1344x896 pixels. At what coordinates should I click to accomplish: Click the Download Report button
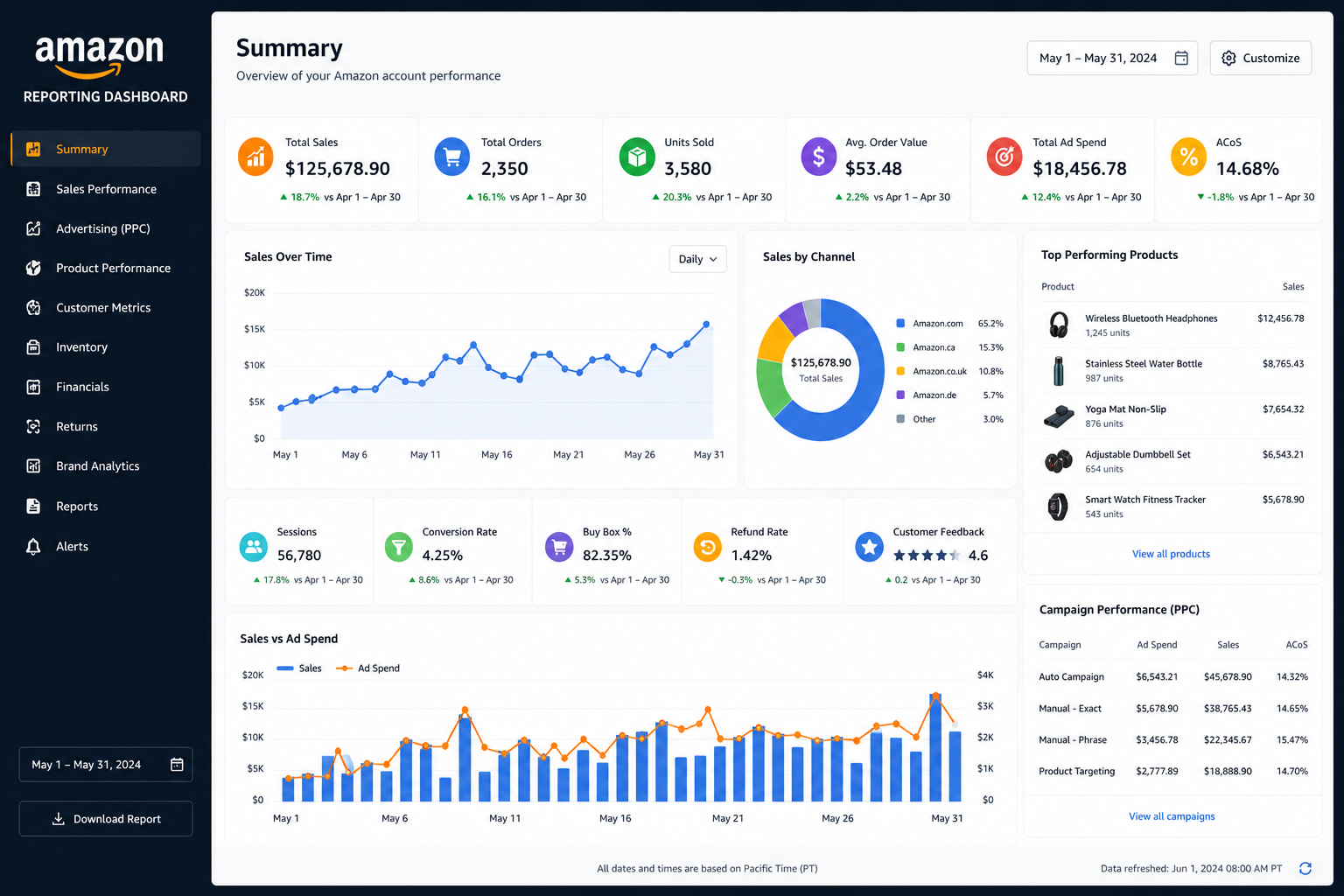pyautogui.click(x=106, y=819)
